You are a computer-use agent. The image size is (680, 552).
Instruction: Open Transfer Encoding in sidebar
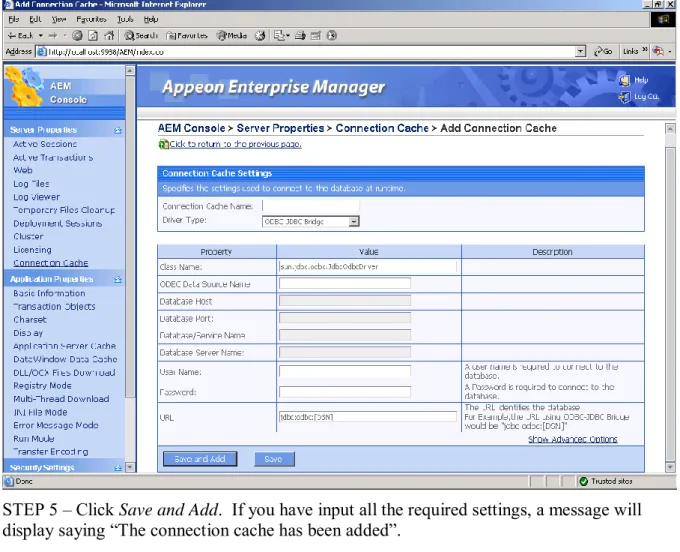point(51,452)
